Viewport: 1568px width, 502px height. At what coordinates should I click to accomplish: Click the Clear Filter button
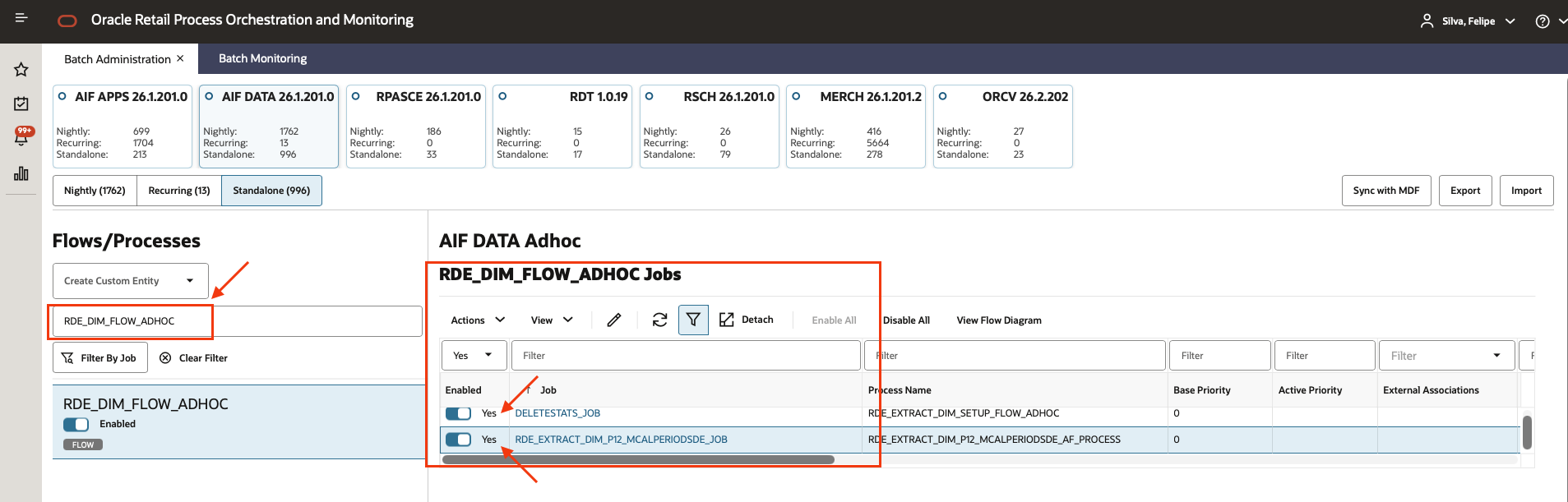point(193,358)
